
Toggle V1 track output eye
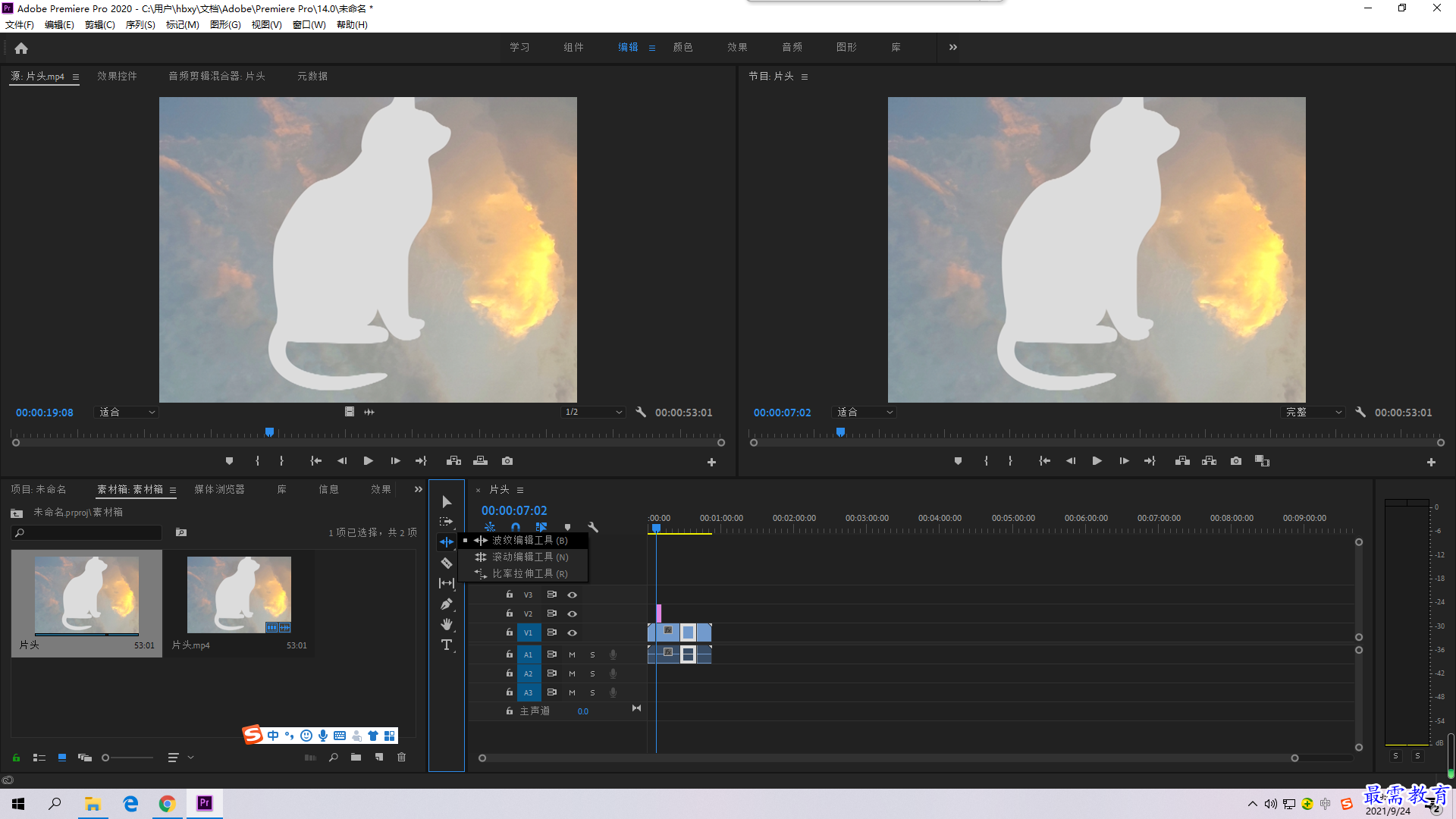573,633
